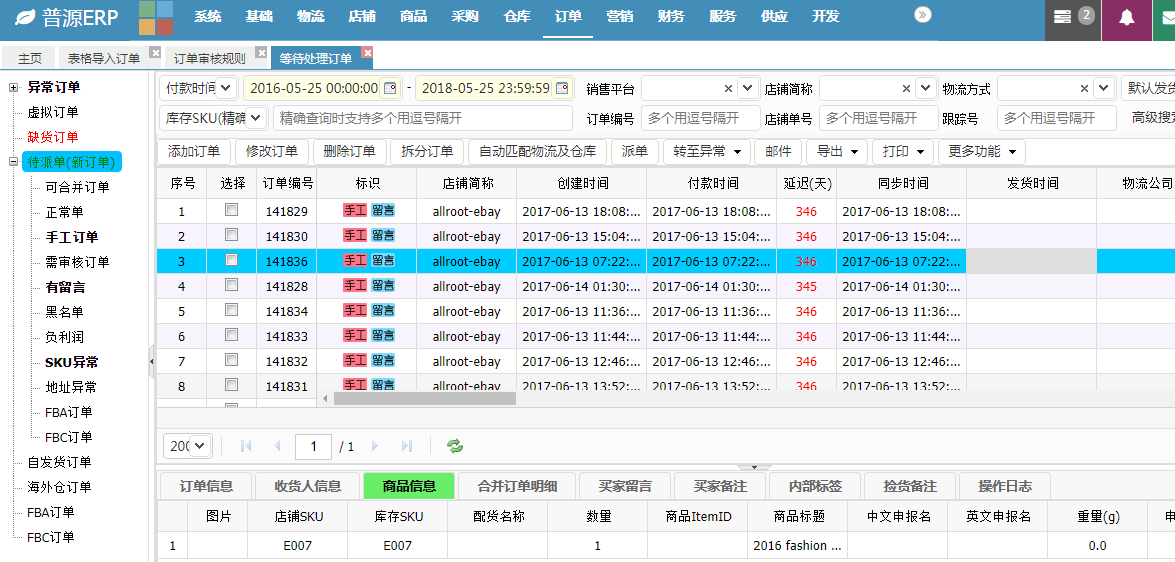The image size is (1175, 562).
Task: Click the horizontal scrollbar thumb of the order grid
Action: coord(425,399)
